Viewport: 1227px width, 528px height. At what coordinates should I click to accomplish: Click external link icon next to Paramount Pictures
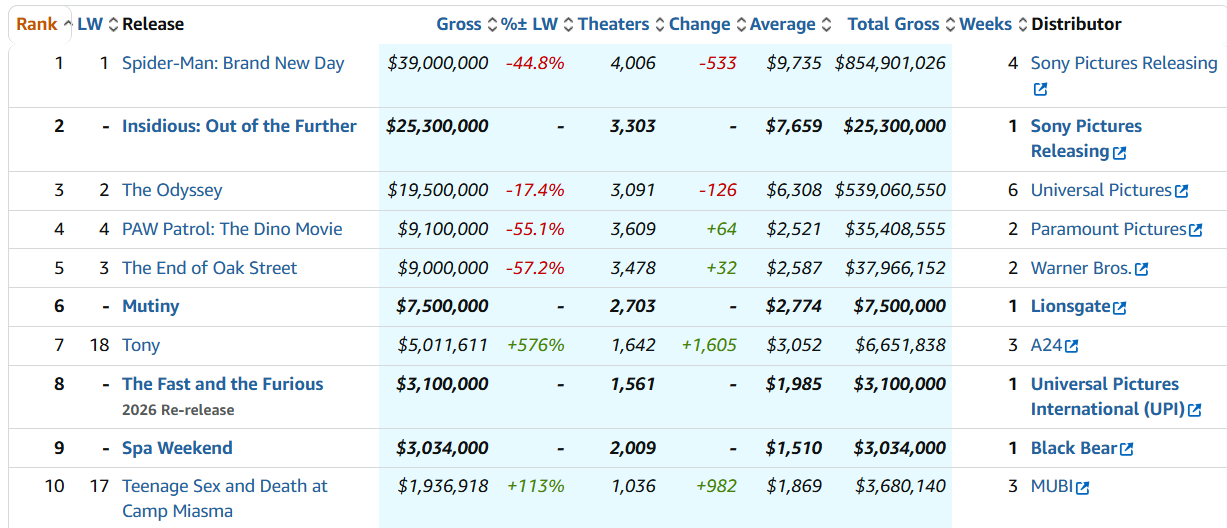pos(1194,230)
